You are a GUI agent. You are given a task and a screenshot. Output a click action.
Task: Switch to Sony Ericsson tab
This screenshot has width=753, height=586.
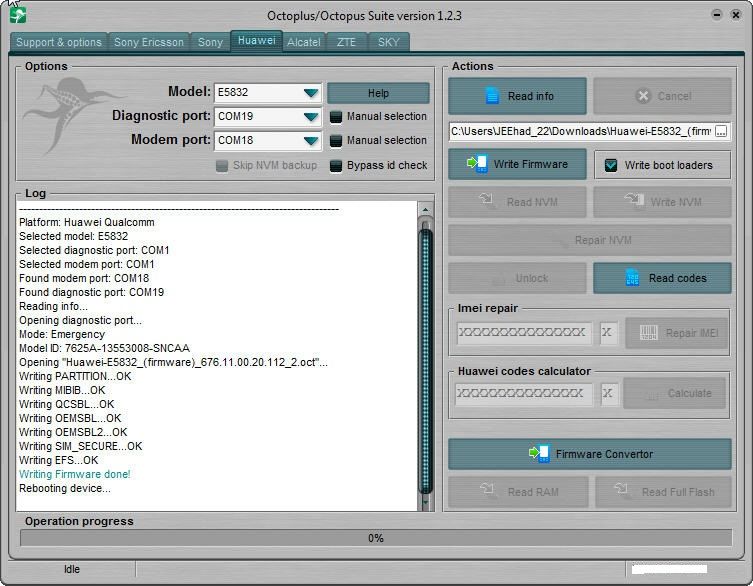149,42
